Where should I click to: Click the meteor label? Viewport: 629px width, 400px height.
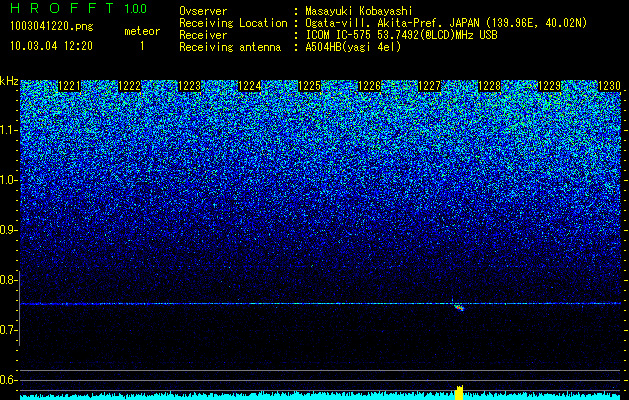pyautogui.click(x=142, y=31)
